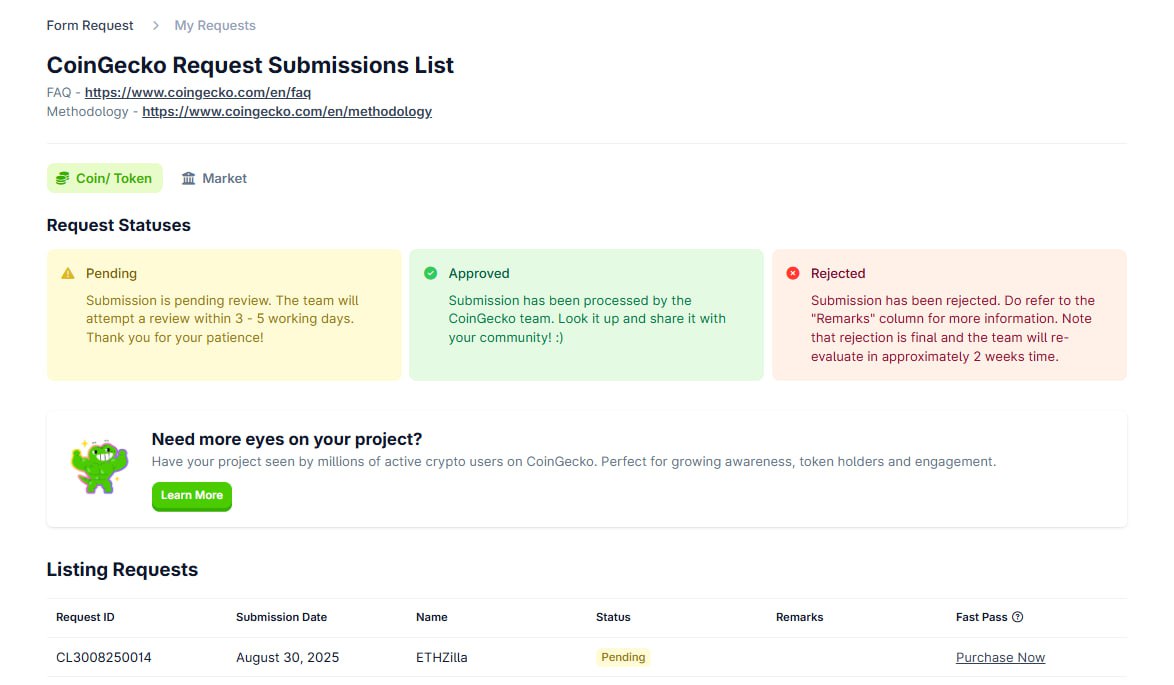Switch to the Market tab

214,178
